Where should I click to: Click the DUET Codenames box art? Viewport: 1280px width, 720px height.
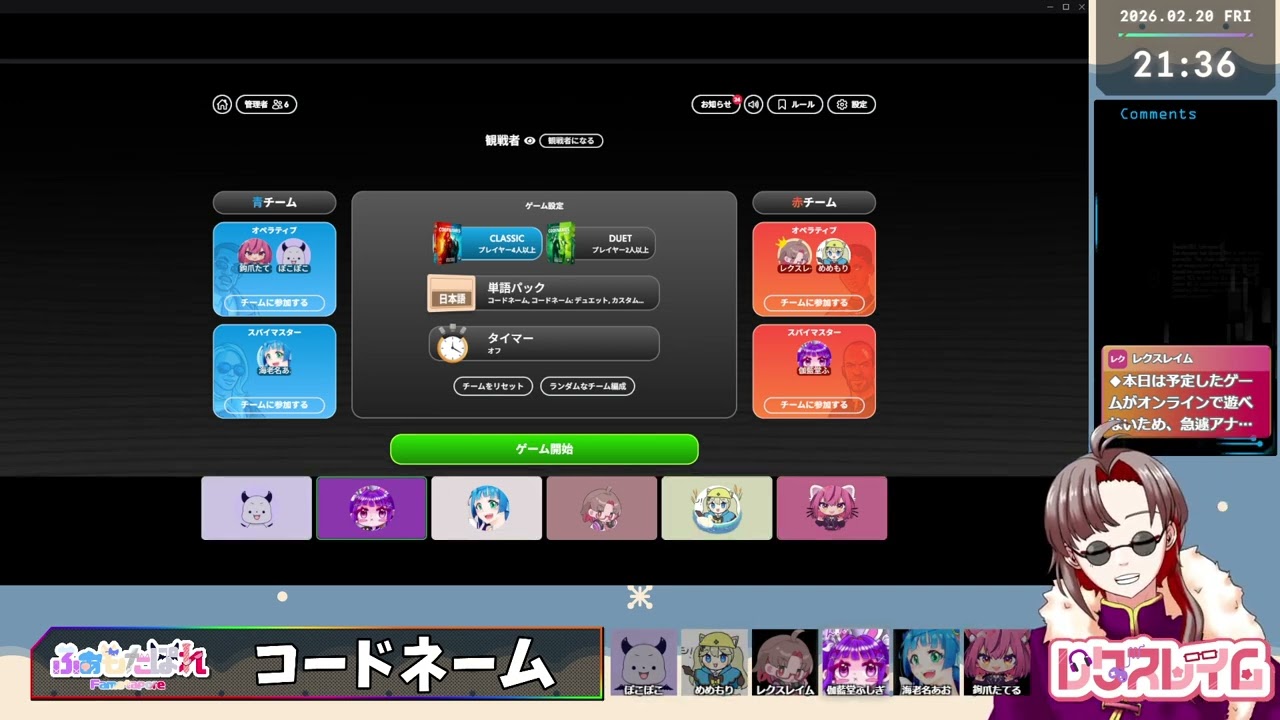(x=561, y=243)
